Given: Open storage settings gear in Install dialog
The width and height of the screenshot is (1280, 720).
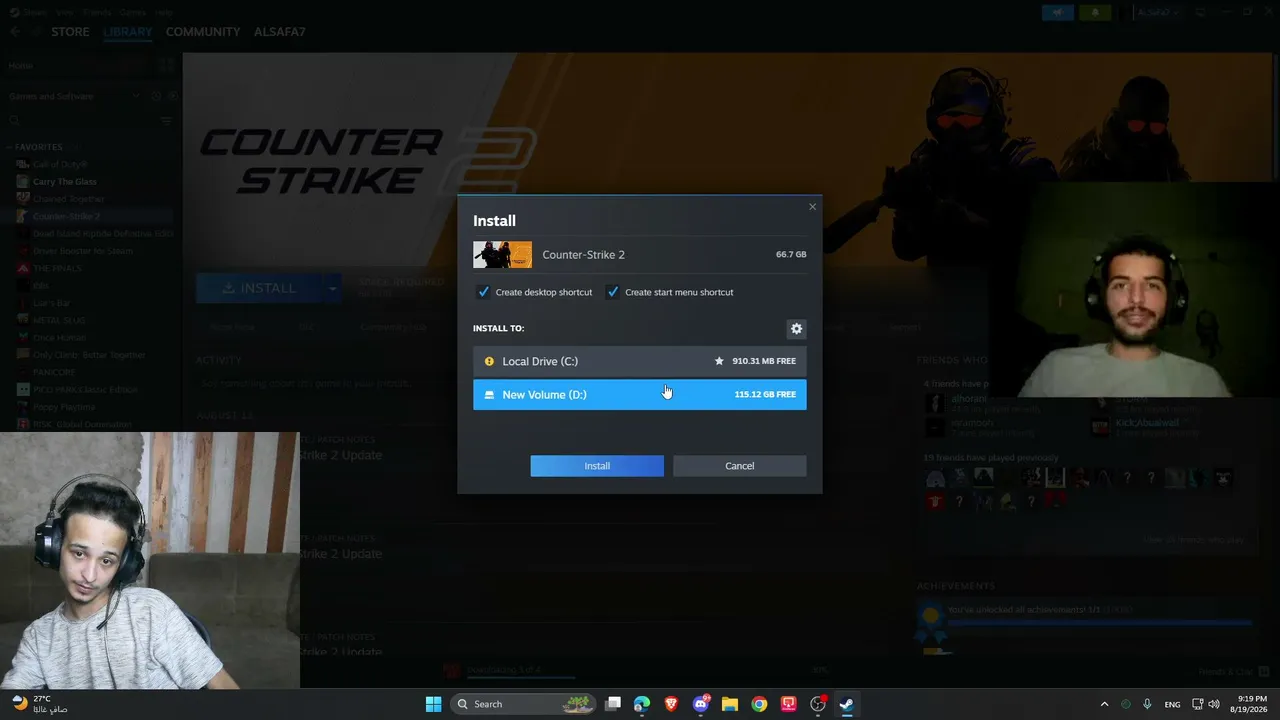Looking at the screenshot, I should [x=796, y=328].
